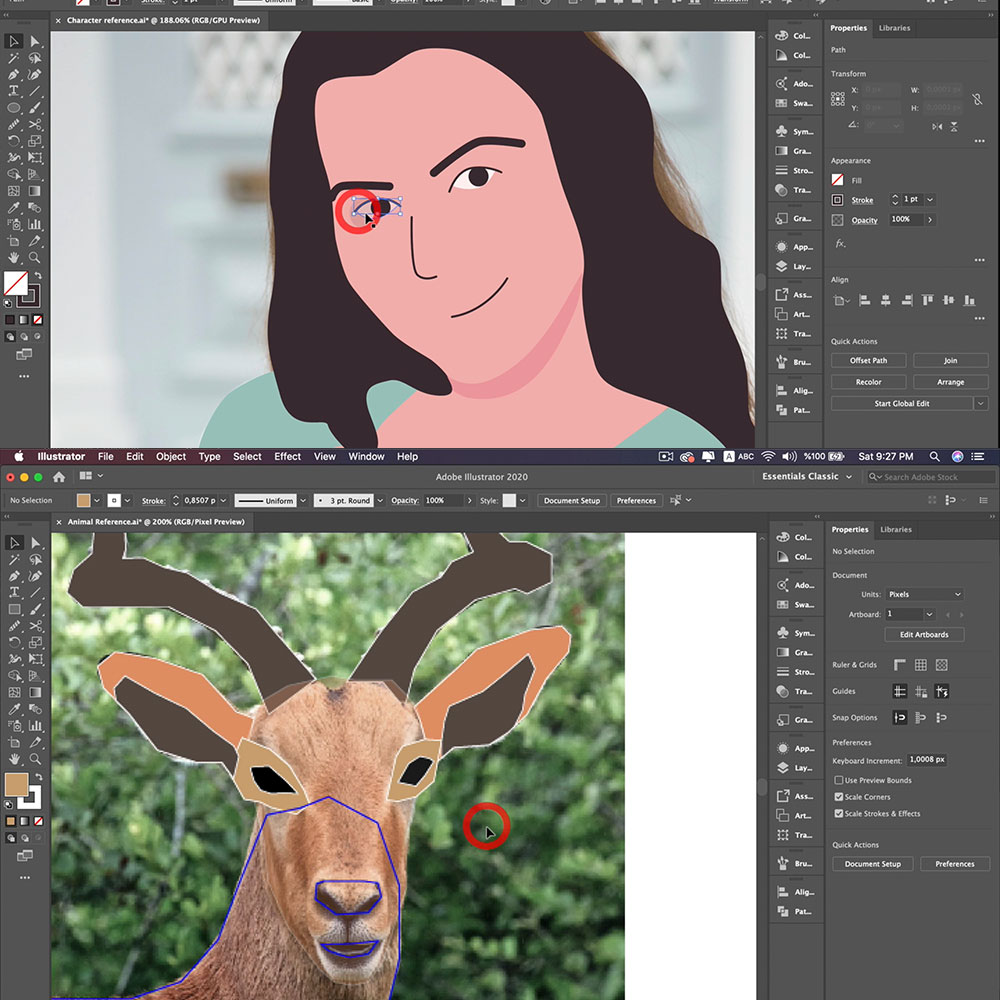Click the tan fill color swatch in lower toolbar
1000x1000 pixels.
(x=17, y=784)
